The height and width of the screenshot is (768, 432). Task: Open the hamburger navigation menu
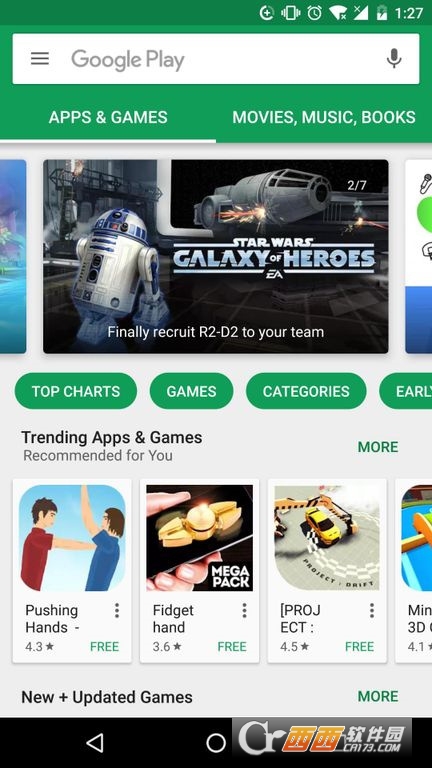(40, 59)
